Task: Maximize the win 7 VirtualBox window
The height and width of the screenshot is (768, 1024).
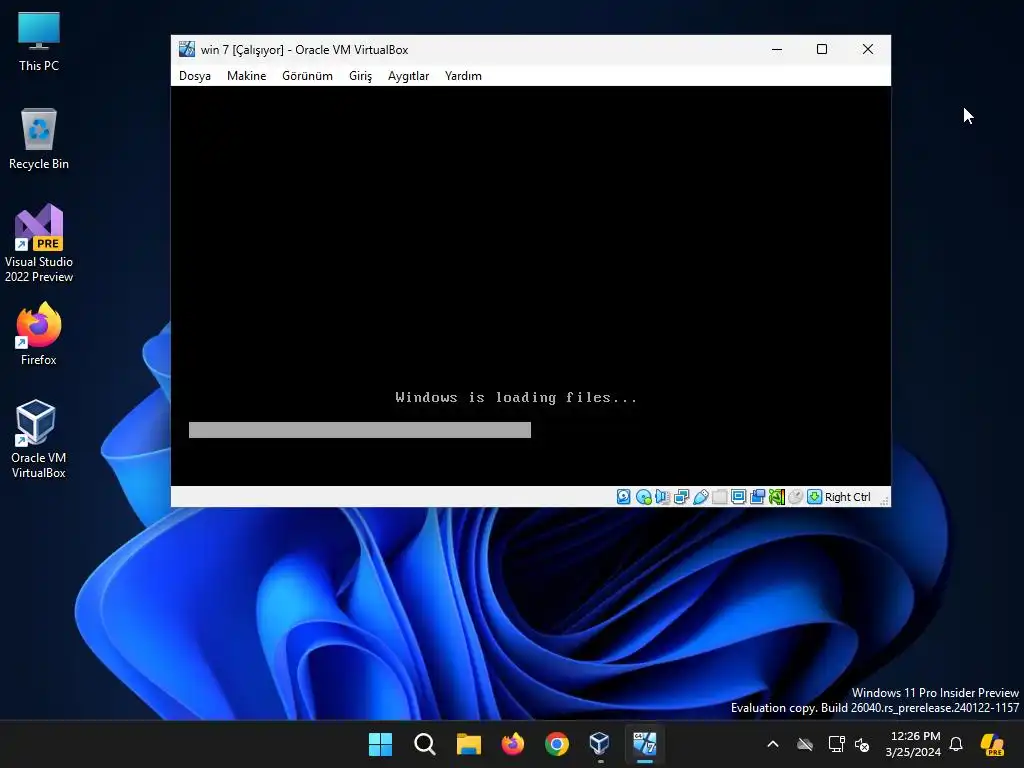Action: [x=822, y=49]
